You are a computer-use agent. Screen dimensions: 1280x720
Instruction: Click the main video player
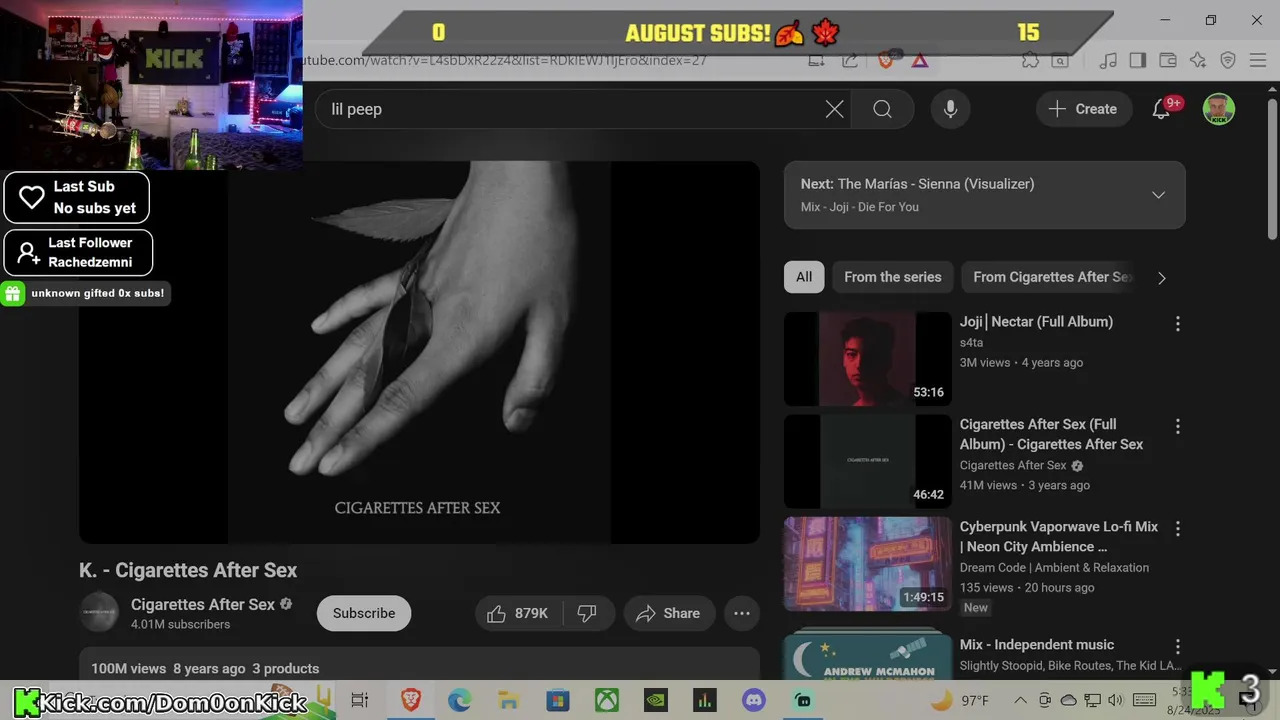pos(419,352)
